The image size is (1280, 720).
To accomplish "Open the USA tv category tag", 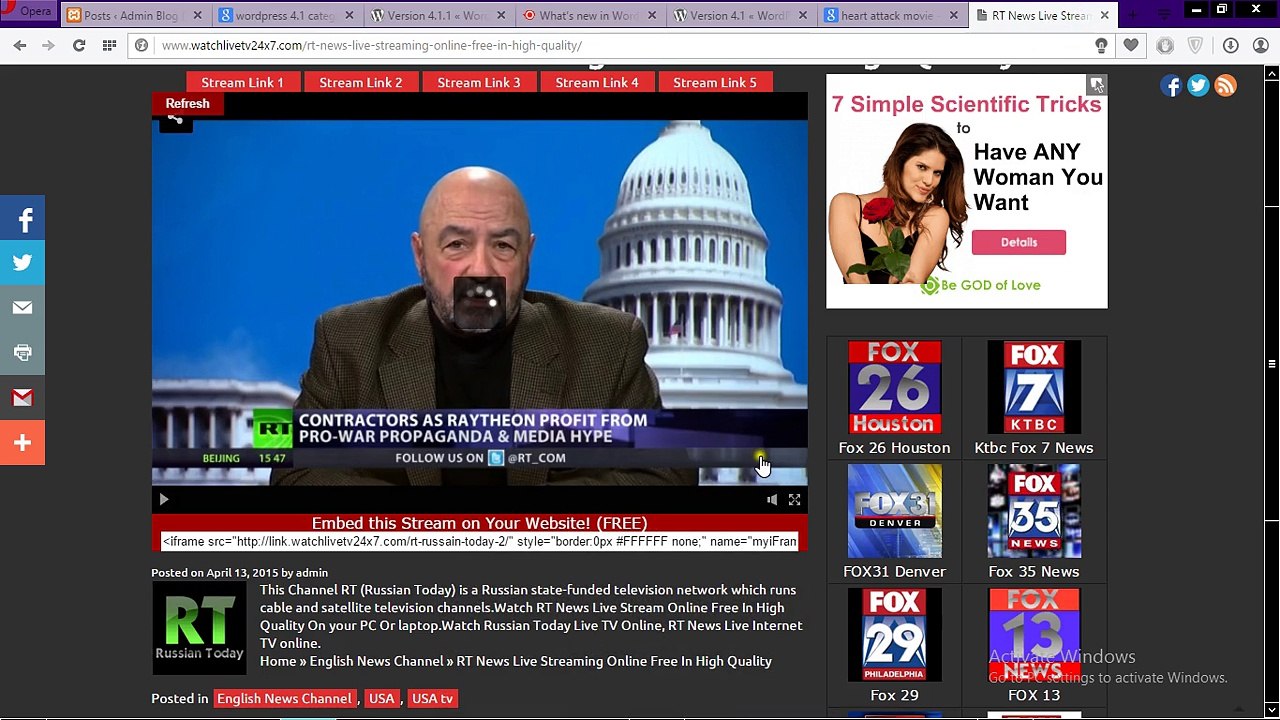I will click(x=432, y=698).
